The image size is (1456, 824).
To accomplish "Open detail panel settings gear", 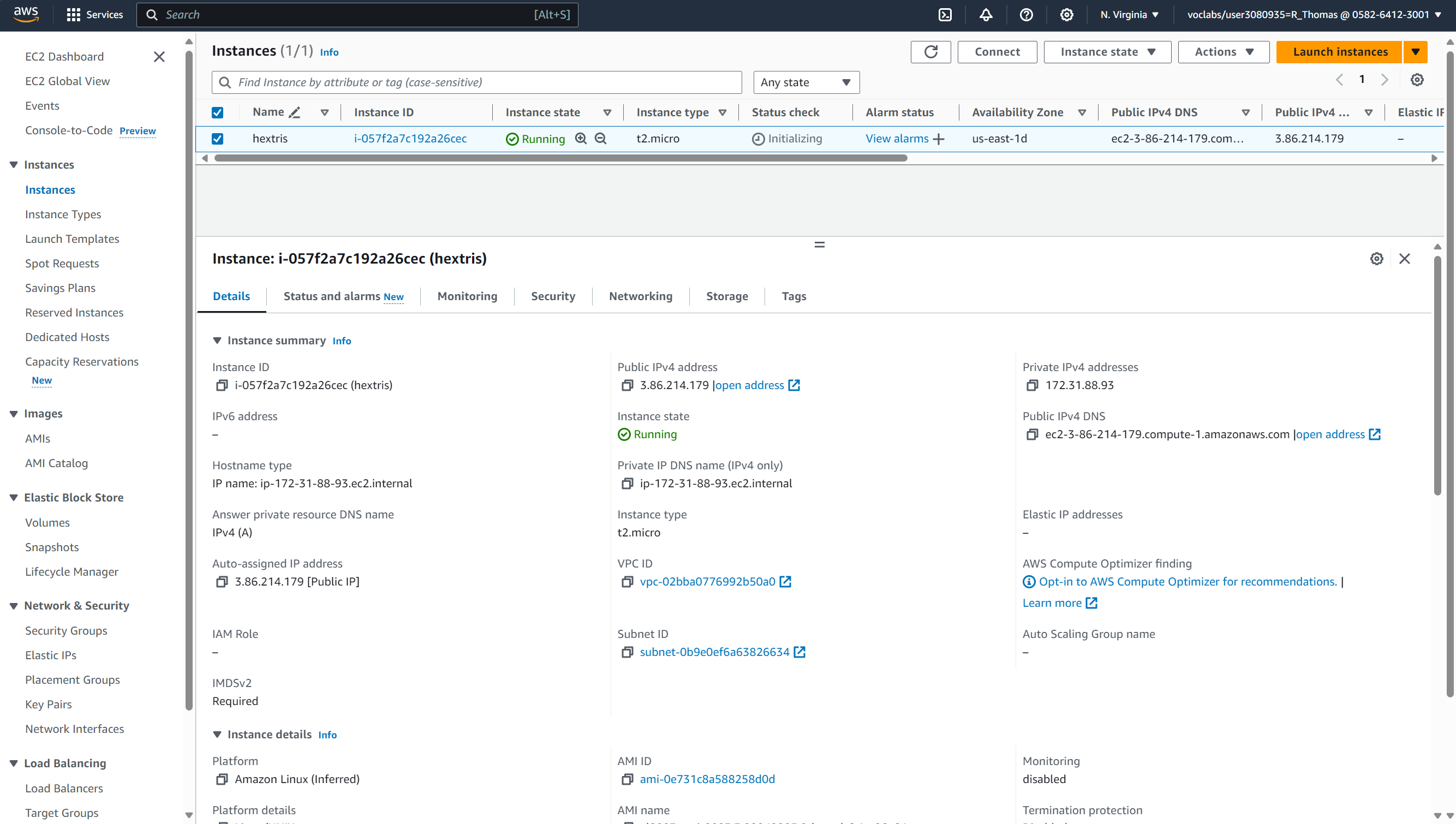I will click(x=1376, y=259).
